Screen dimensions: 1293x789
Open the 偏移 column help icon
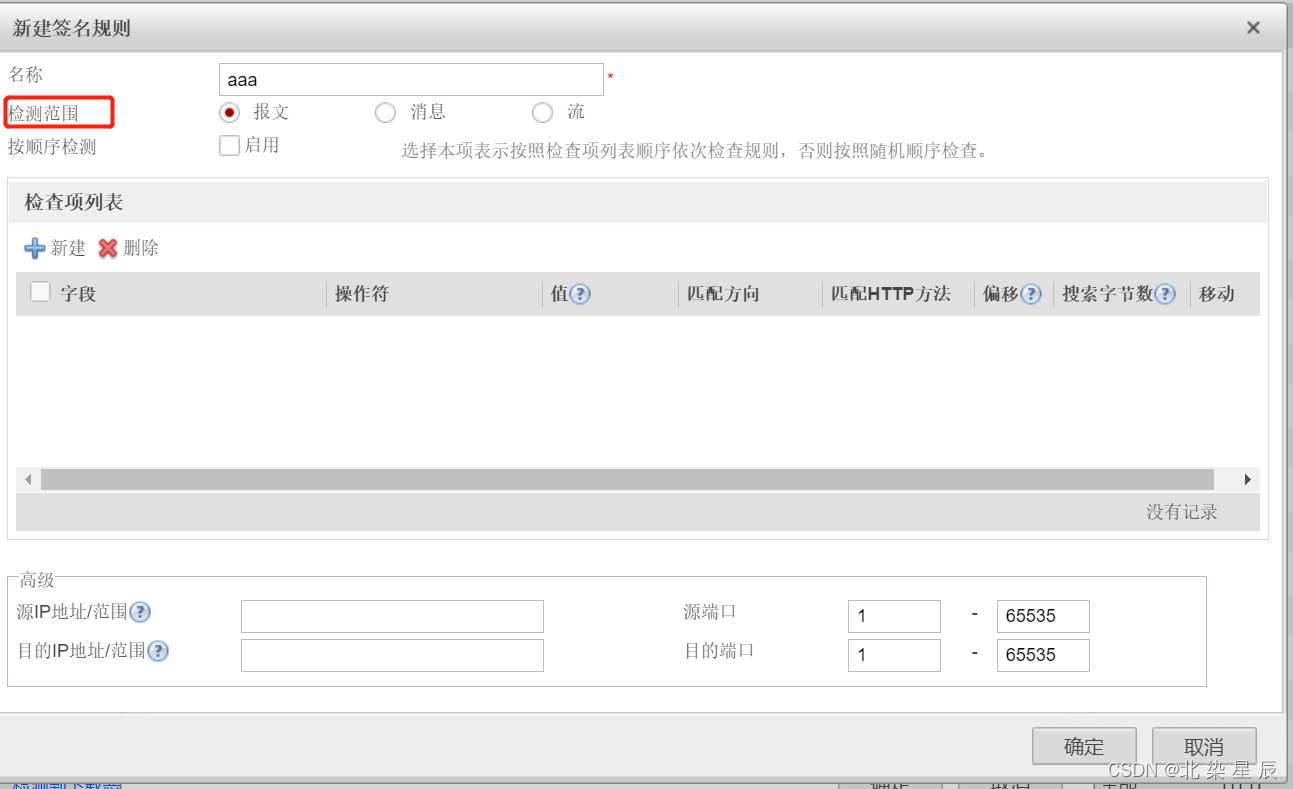pos(1030,294)
